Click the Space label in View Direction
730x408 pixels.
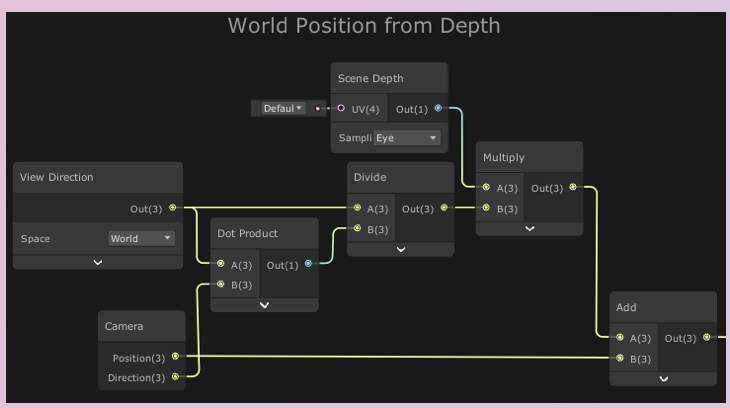[x=35, y=238]
